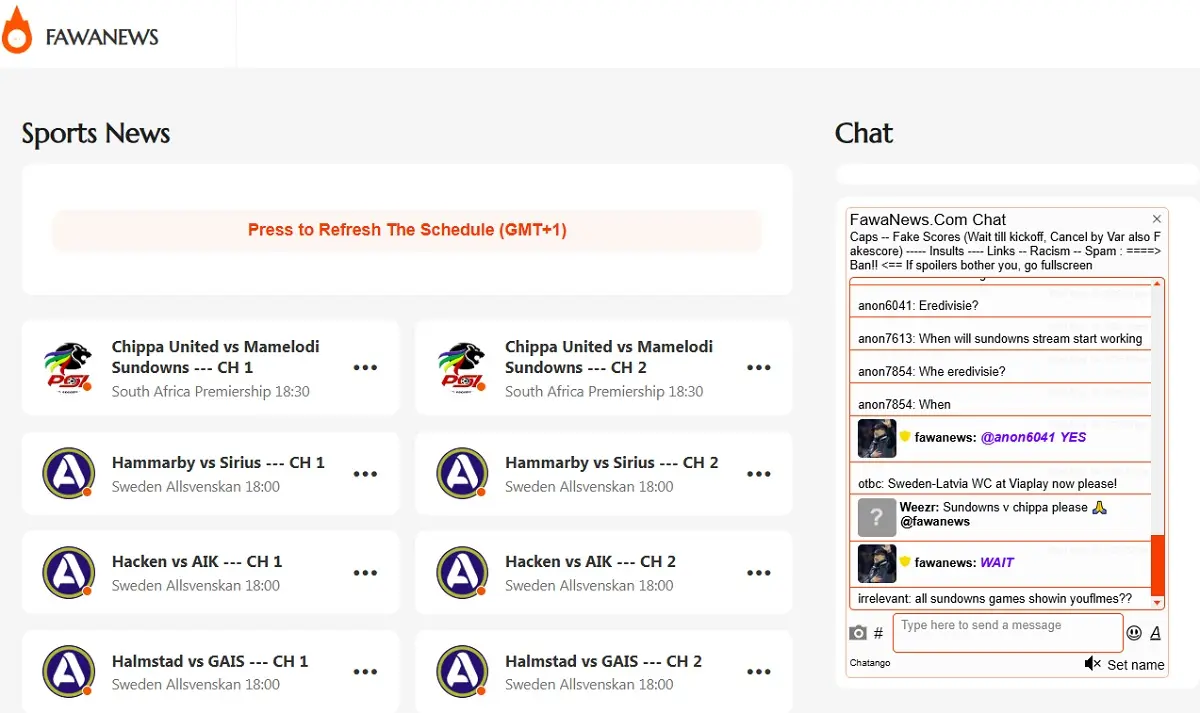Viewport: 1200px width, 713px height.
Task: Open the text formatting 'A' icon in chat
Action: point(1155,632)
